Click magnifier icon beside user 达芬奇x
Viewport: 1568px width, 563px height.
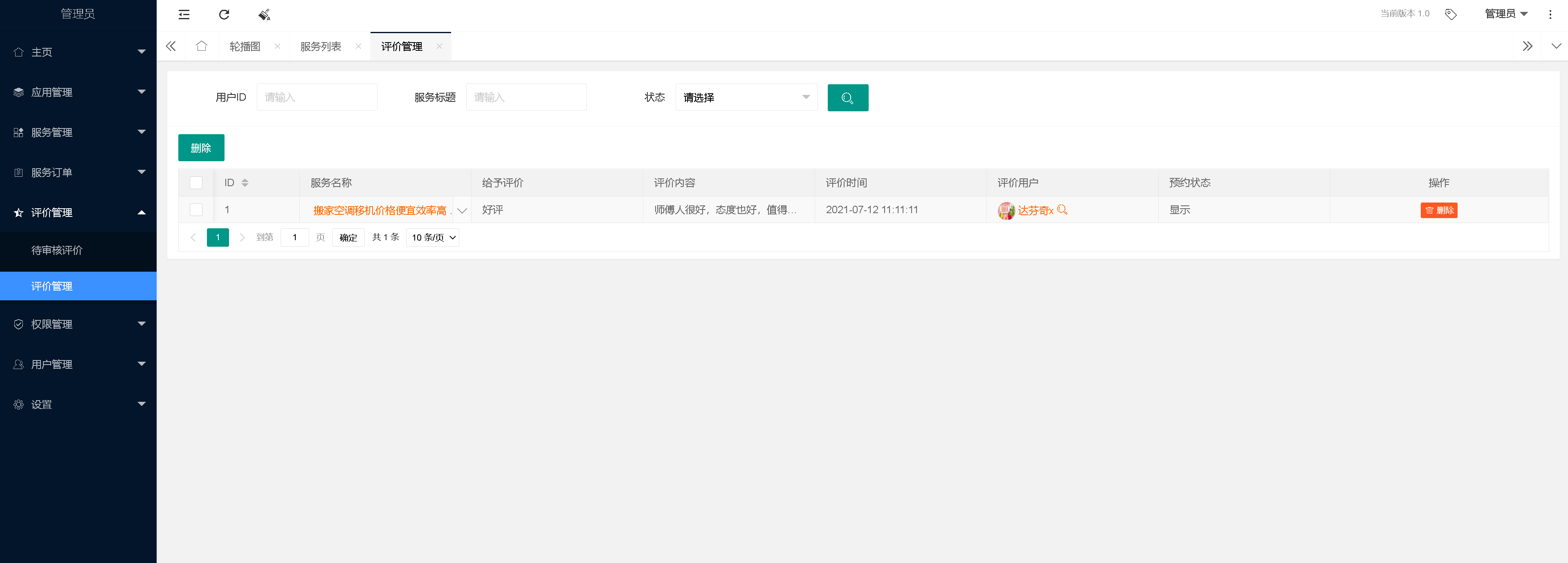(x=1062, y=209)
